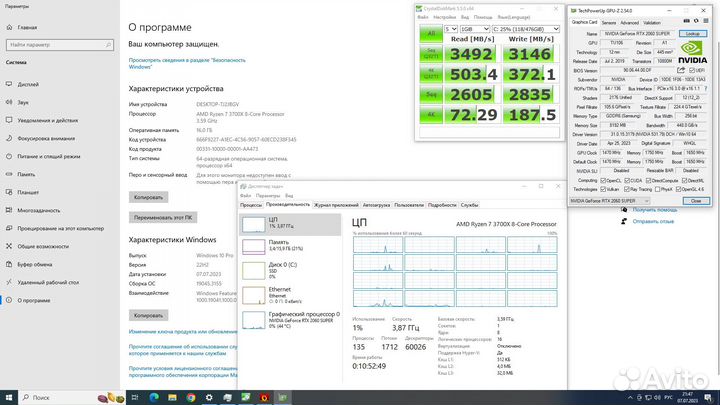Select the Память item in Task Manager
The width and height of the screenshot is (720, 405).
click(290, 246)
